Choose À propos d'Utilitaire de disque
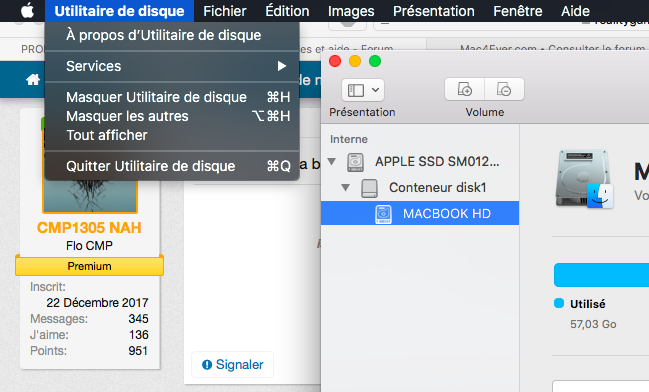 click(172, 35)
